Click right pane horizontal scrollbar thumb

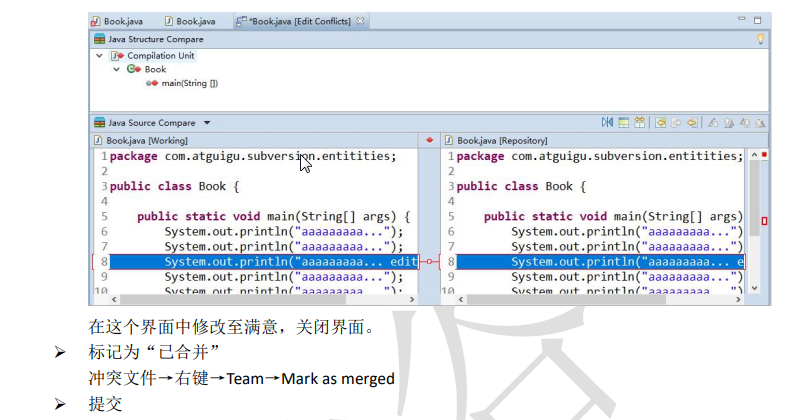(567, 299)
